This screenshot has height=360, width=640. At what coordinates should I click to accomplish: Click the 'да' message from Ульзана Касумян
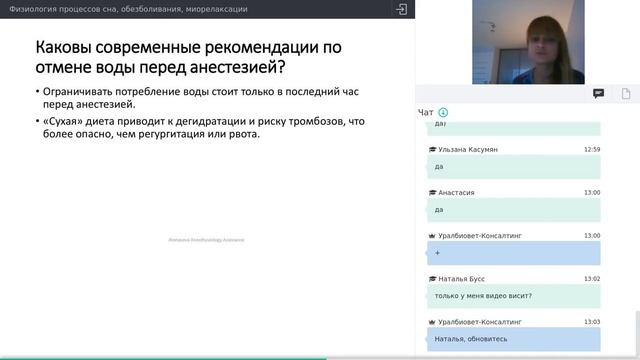(513, 167)
